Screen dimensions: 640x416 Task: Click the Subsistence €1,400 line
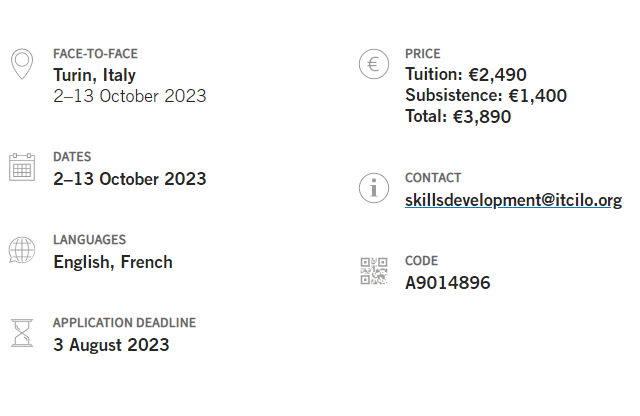[x=486, y=96]
